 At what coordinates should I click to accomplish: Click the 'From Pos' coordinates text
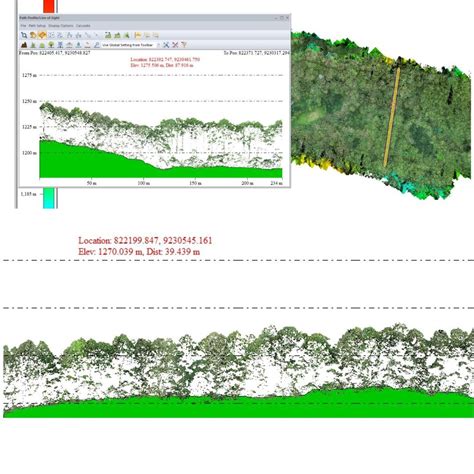pos(55,53)
